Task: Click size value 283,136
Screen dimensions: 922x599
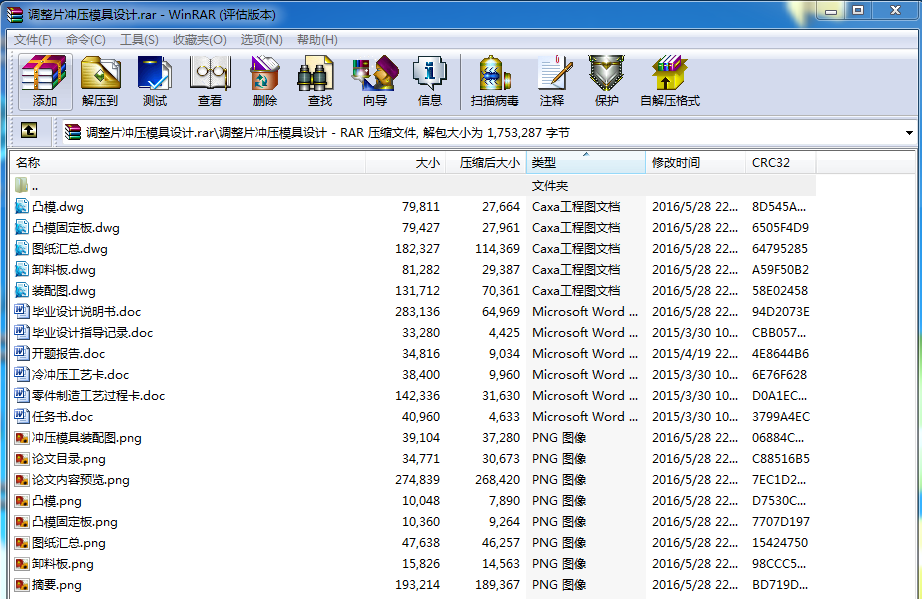Action: pyautogui.click(x=417, y=312)
